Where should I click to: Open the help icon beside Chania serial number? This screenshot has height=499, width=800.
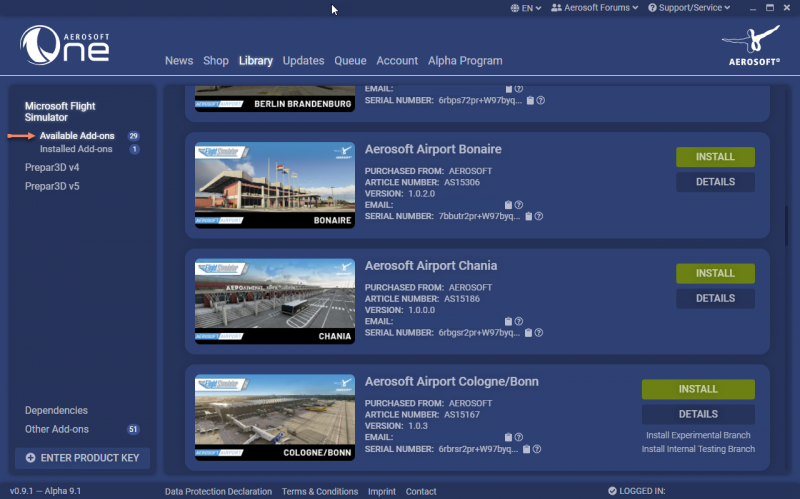pyautogui.click(x=539, y=333)
